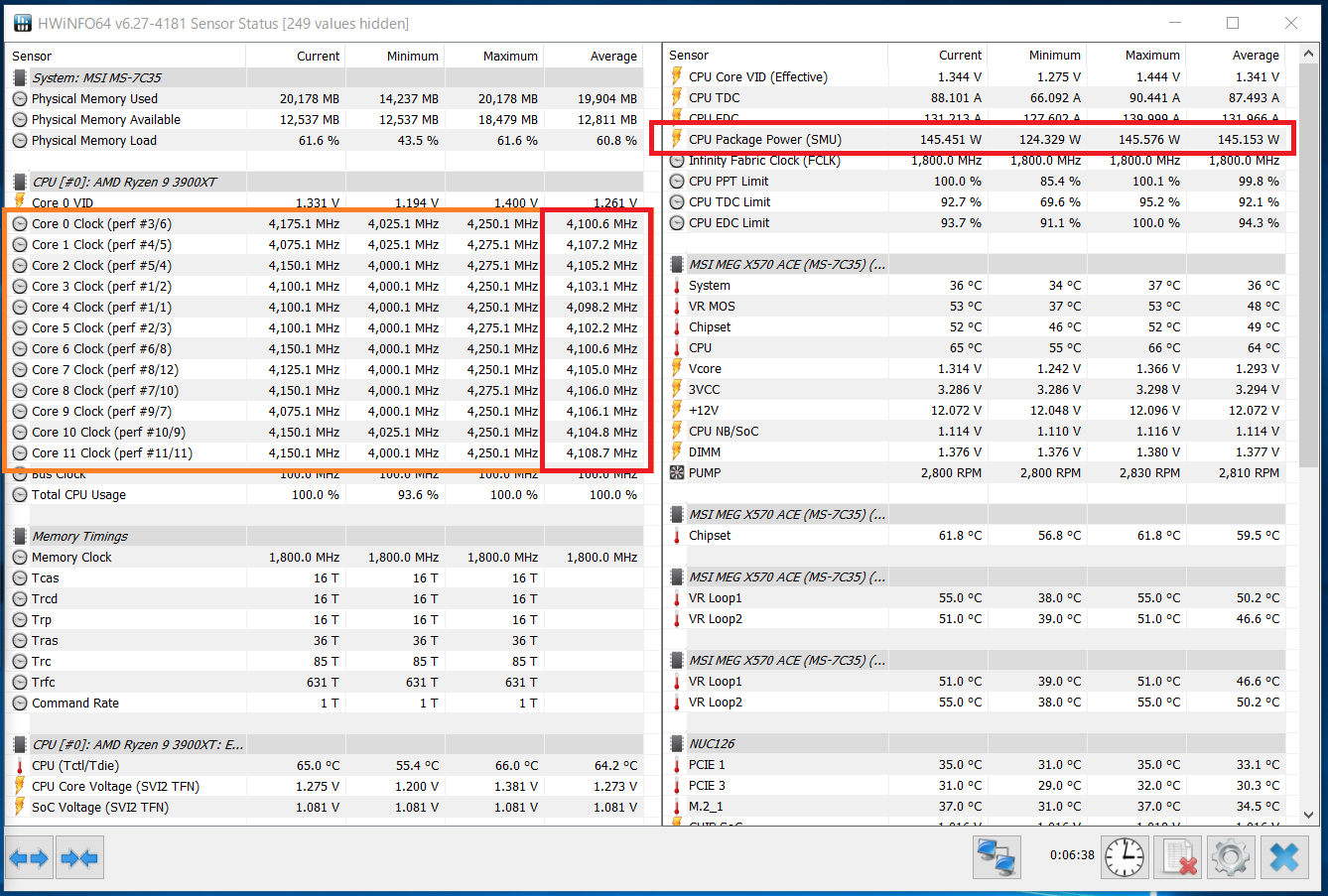Screen dimensions: 1328x896
Task: Click the left panel Current column header
Action: 296,56
